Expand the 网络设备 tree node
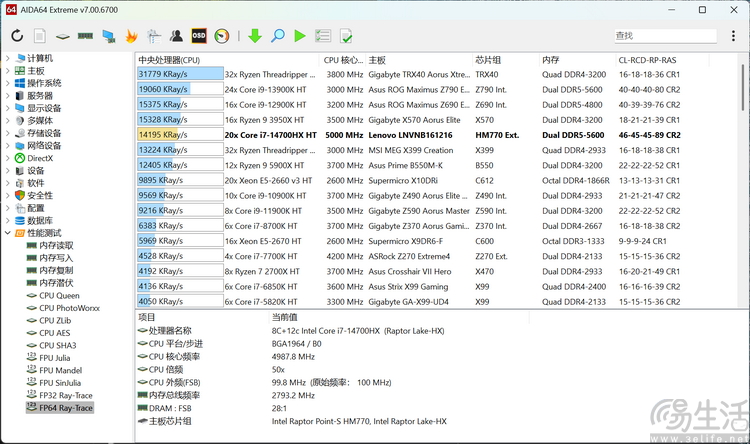This screenshot has width=750, height=444. (8, 145)
